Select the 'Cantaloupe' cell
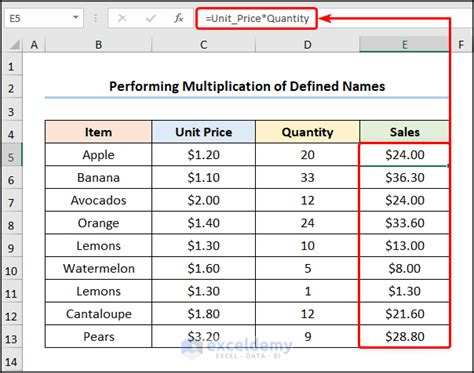Screen dimensions: 474x373 coord(98,314)
